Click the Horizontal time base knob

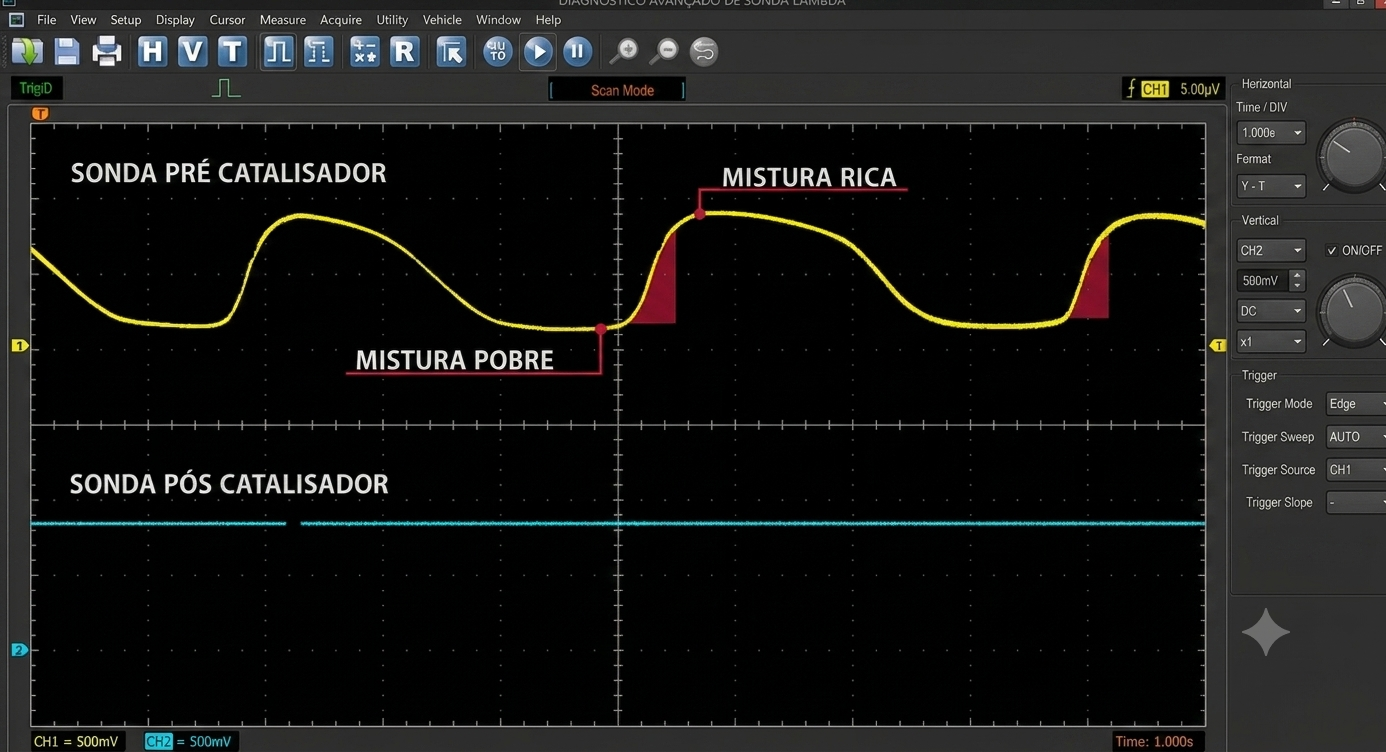coord(1353,158)
